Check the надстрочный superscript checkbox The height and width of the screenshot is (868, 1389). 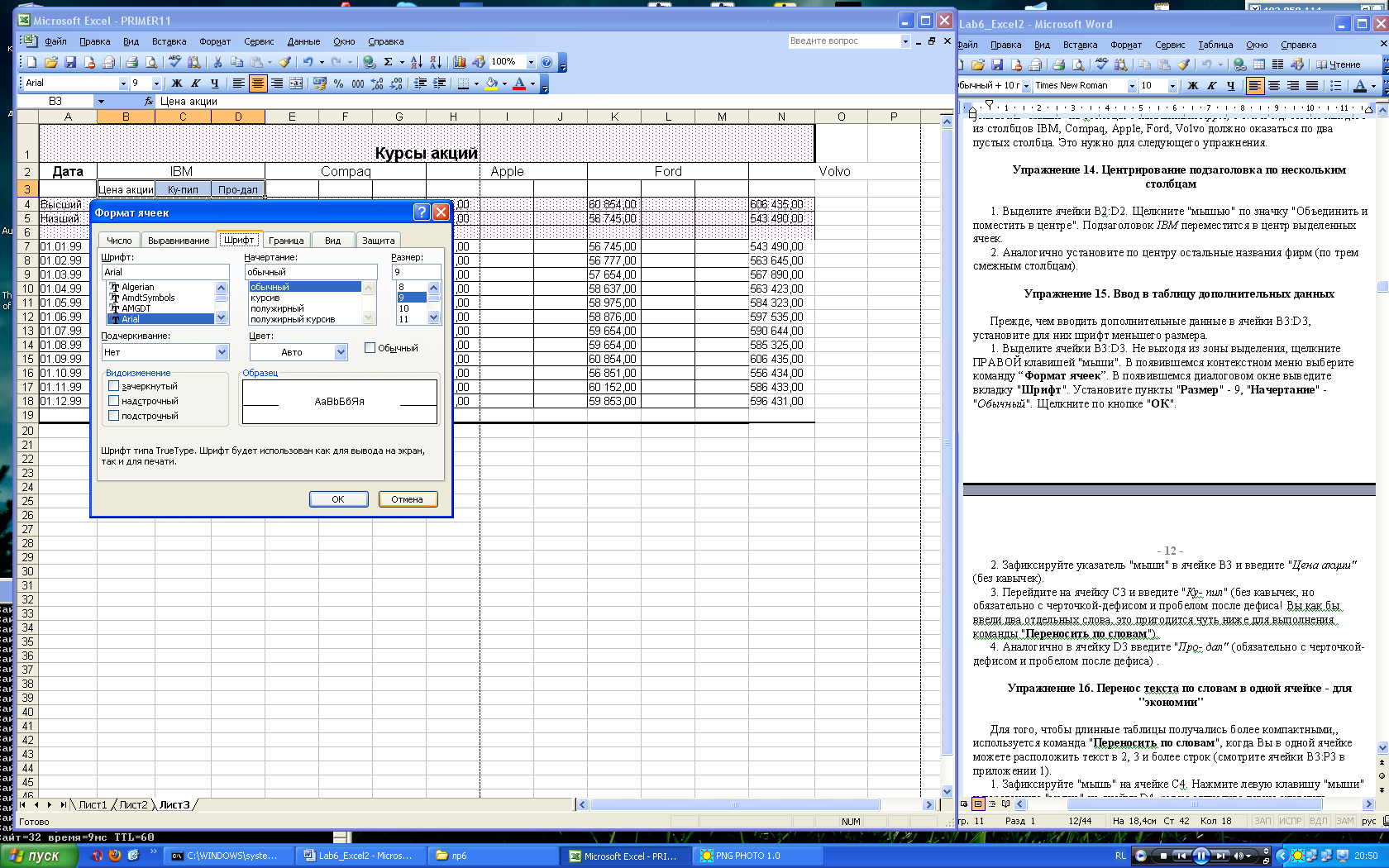(114, 401)
